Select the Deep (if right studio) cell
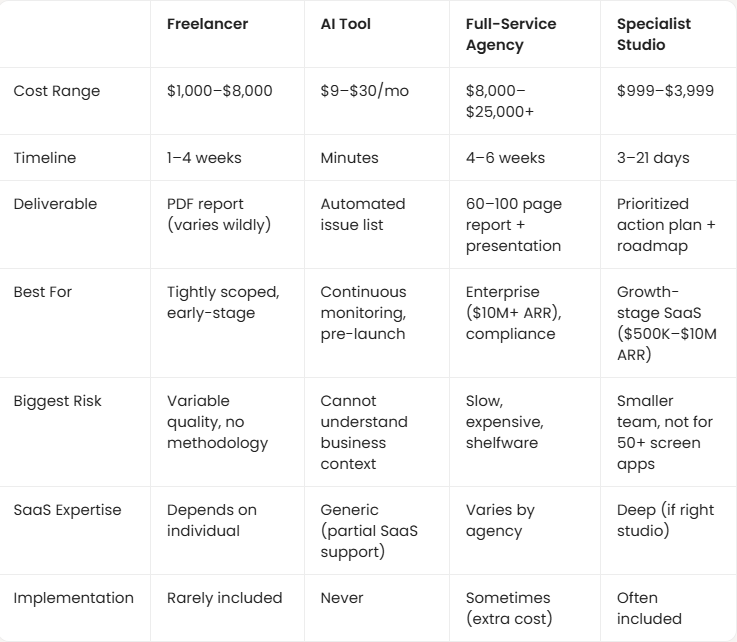Screen dimensions: 737x642 pyautogui.click(x=665, y=520)
